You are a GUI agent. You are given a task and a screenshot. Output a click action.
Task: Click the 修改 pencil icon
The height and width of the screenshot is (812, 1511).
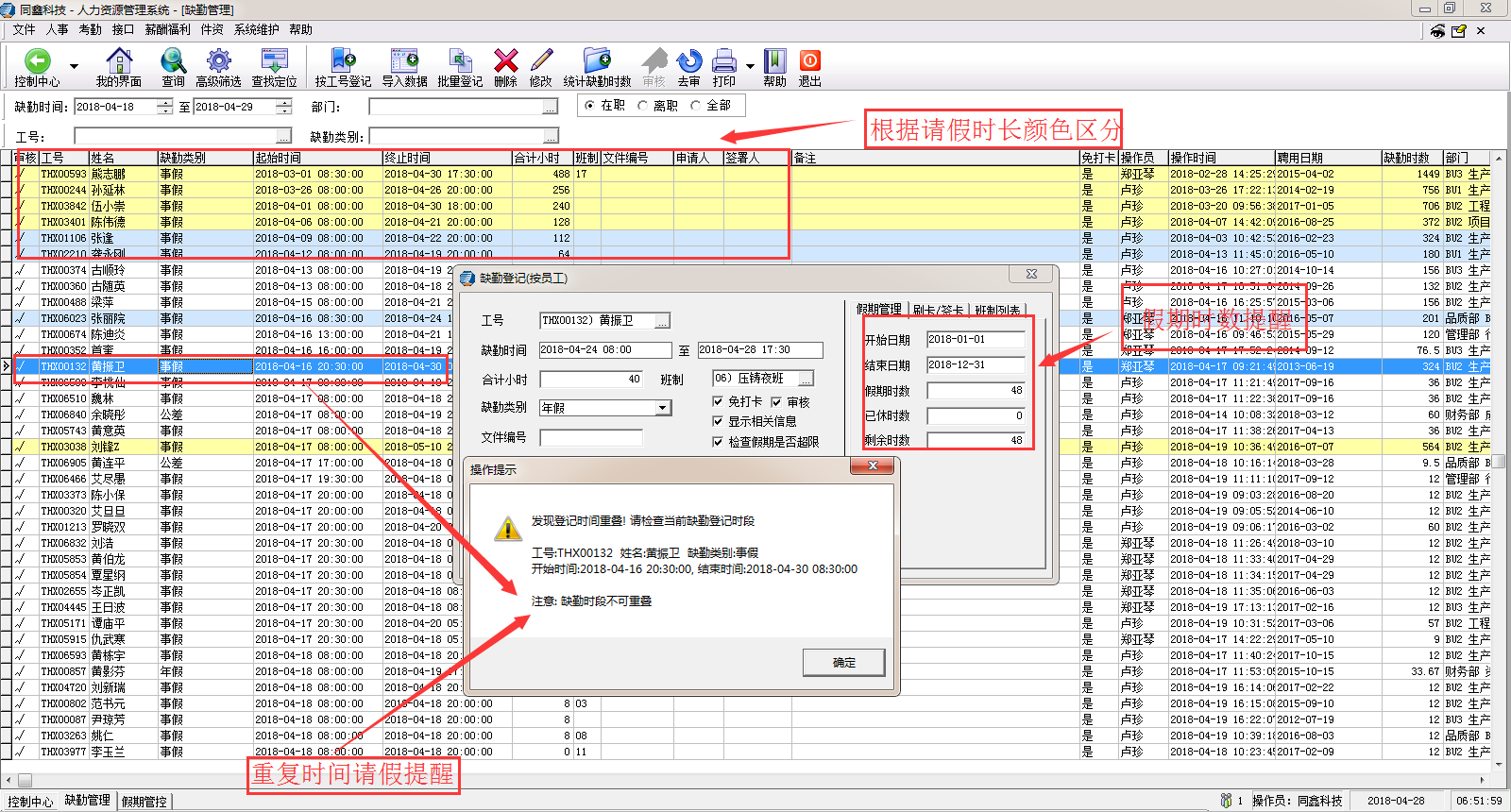[x=541, y=67]
